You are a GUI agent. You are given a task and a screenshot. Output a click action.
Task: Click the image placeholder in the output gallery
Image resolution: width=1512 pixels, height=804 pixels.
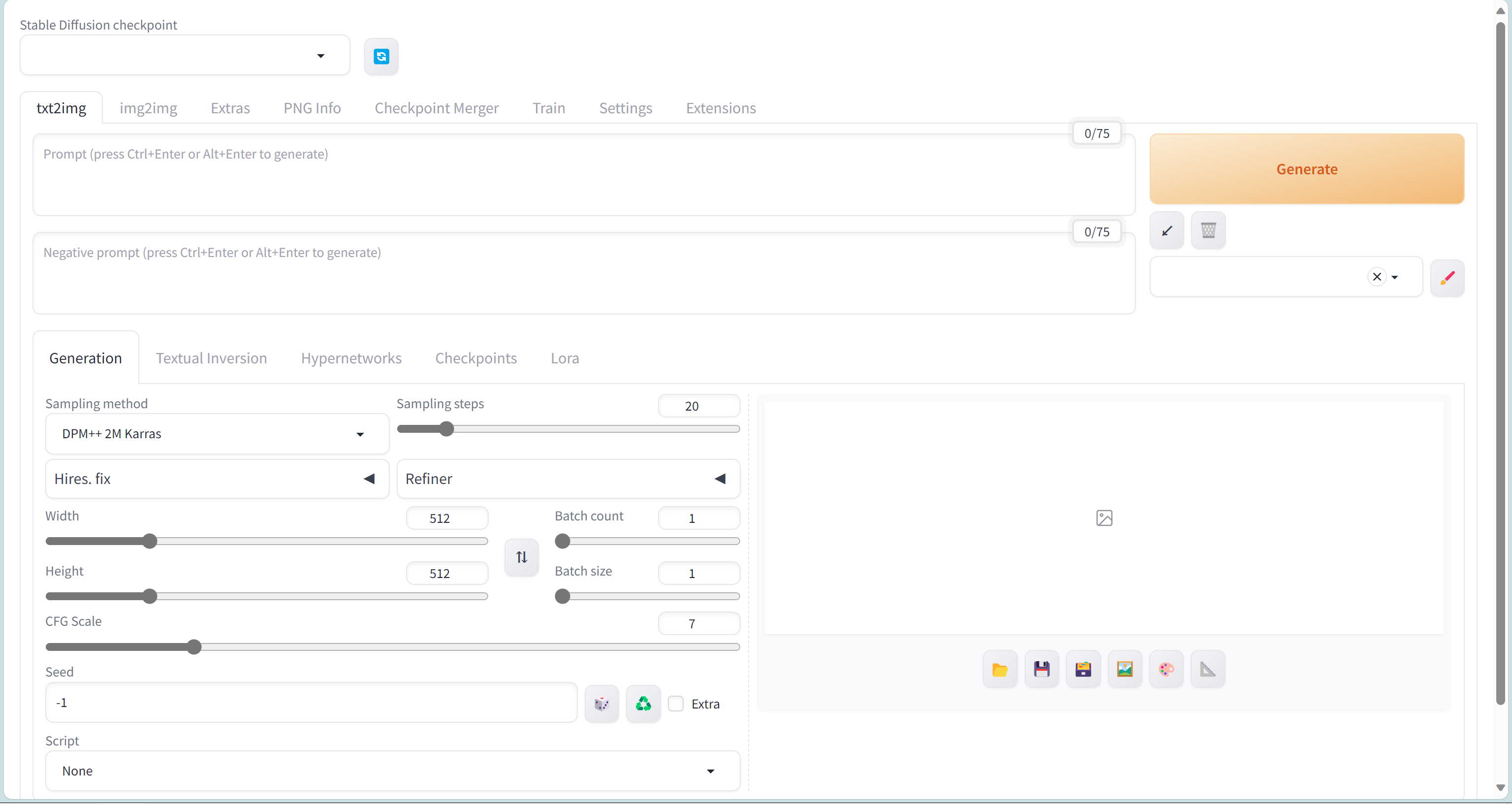1104,518
